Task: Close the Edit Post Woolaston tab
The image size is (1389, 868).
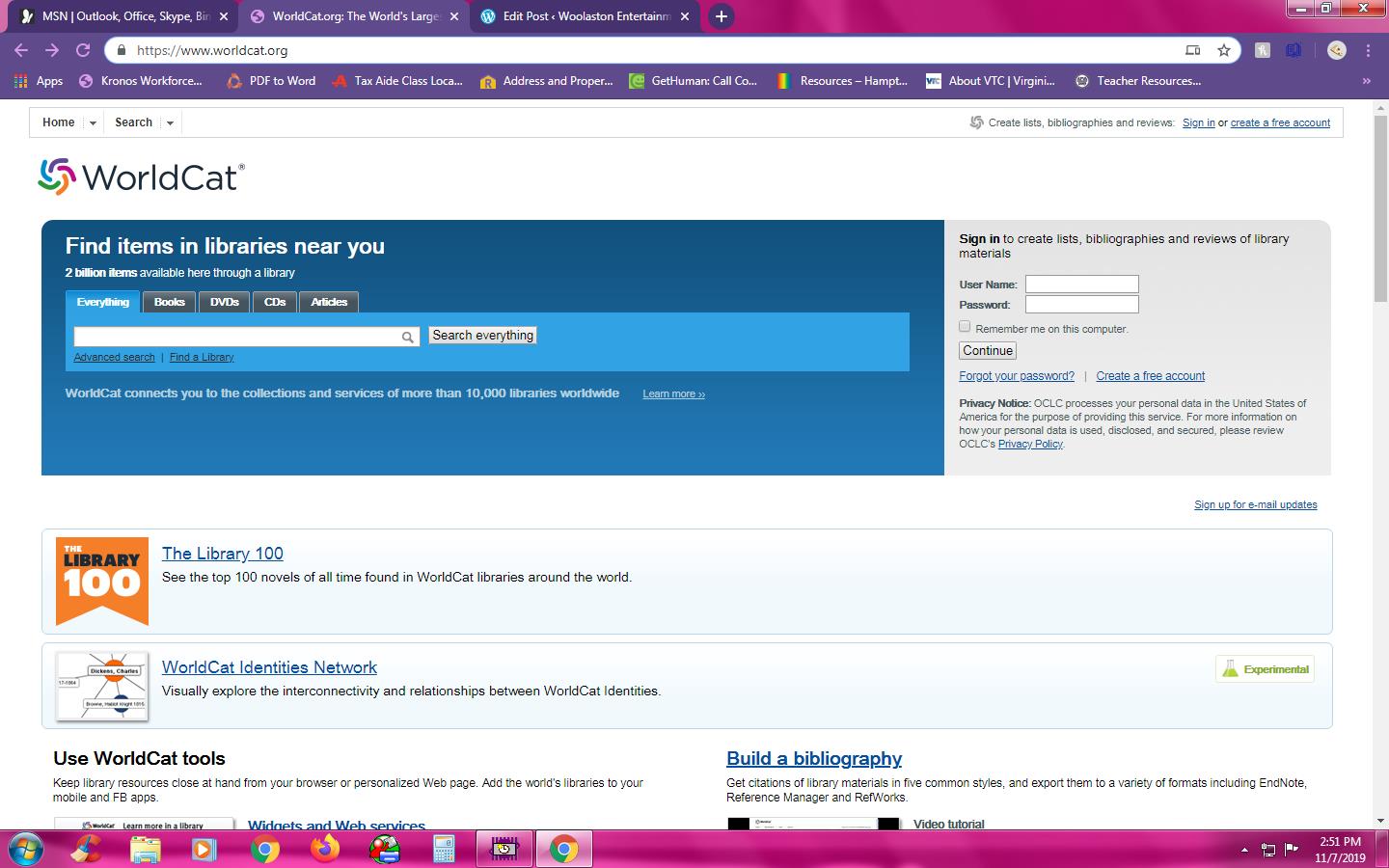Action: click(685, 16)
